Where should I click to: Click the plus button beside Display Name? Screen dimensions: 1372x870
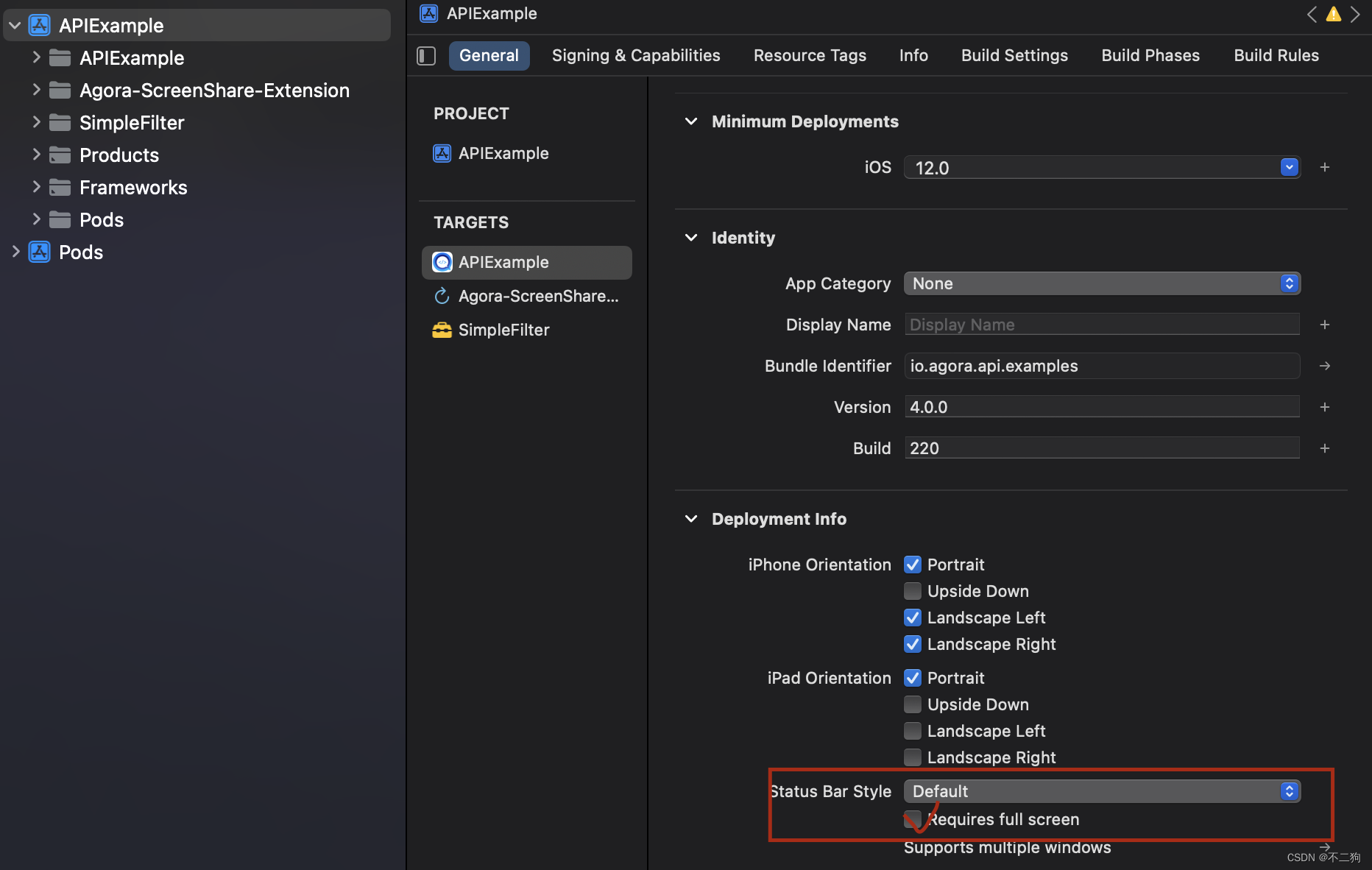1325,325
